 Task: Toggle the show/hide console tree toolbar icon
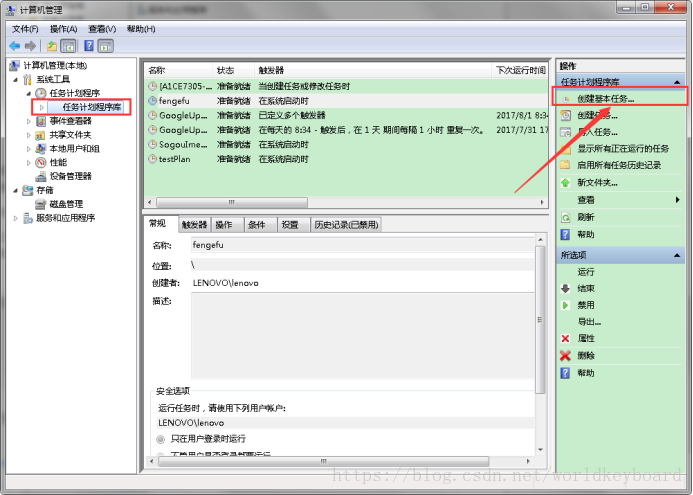pos(68,46)
